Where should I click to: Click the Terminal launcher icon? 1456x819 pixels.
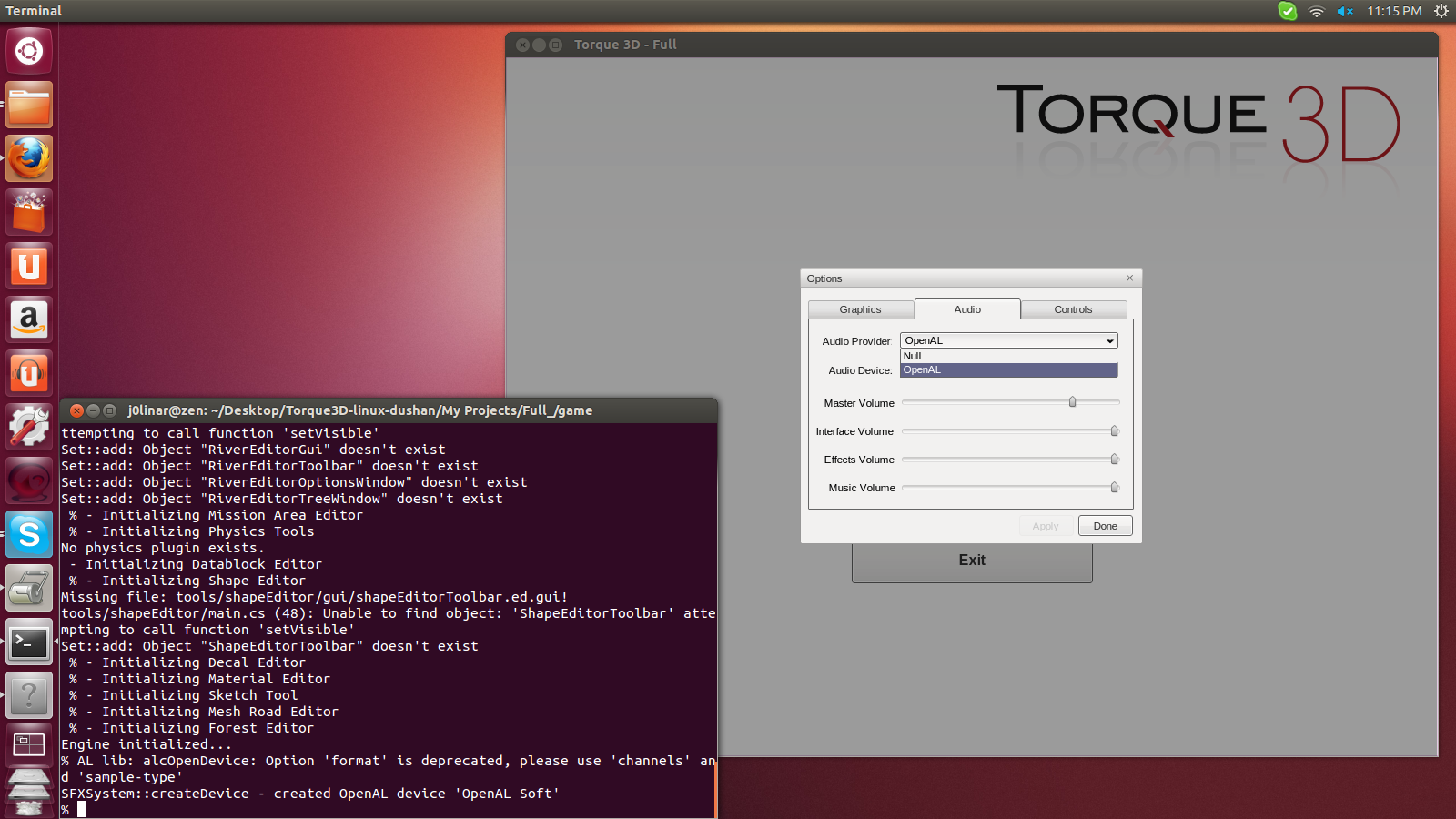[x=29, y=642]
